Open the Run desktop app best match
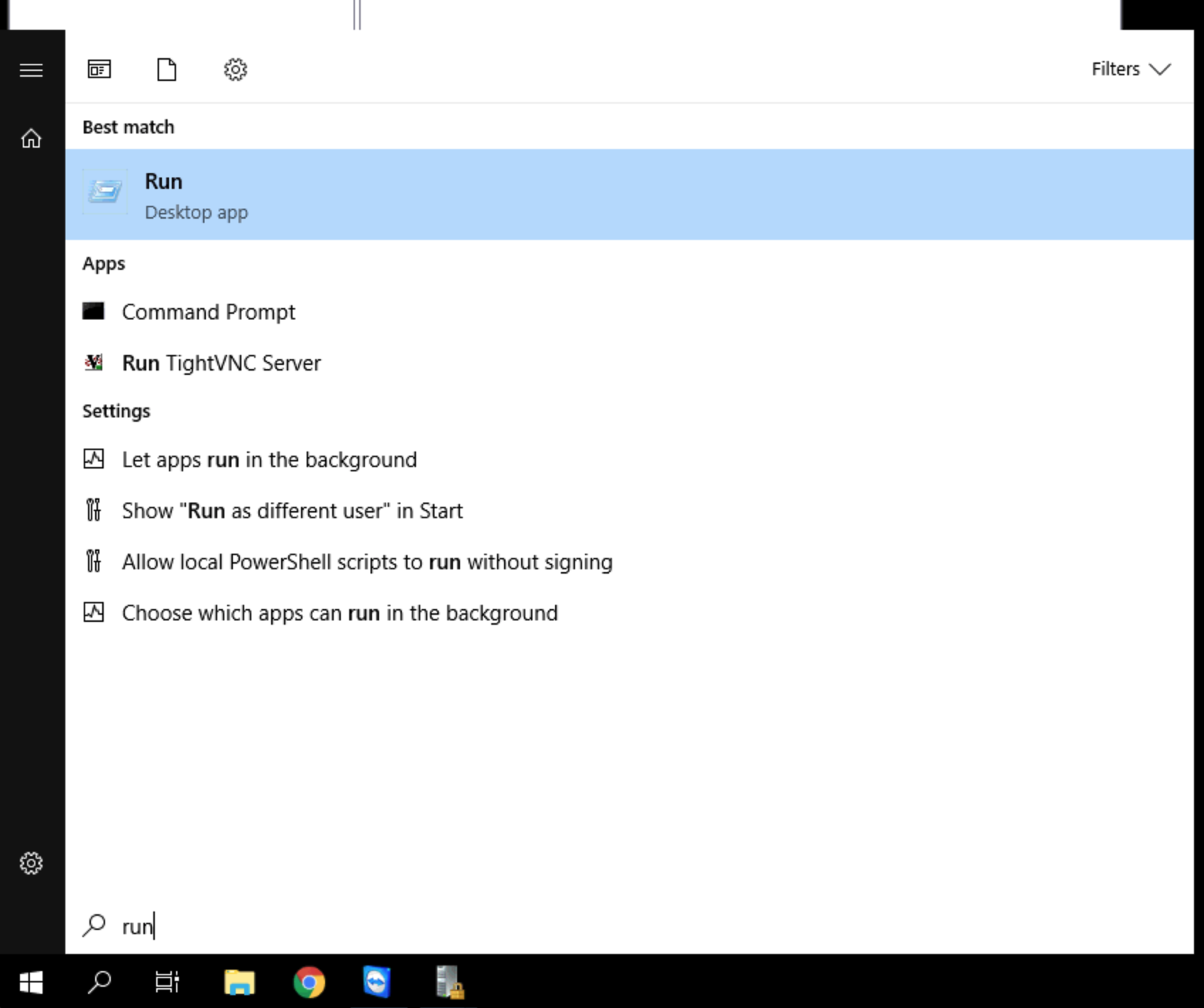 (x=630, y=195)
